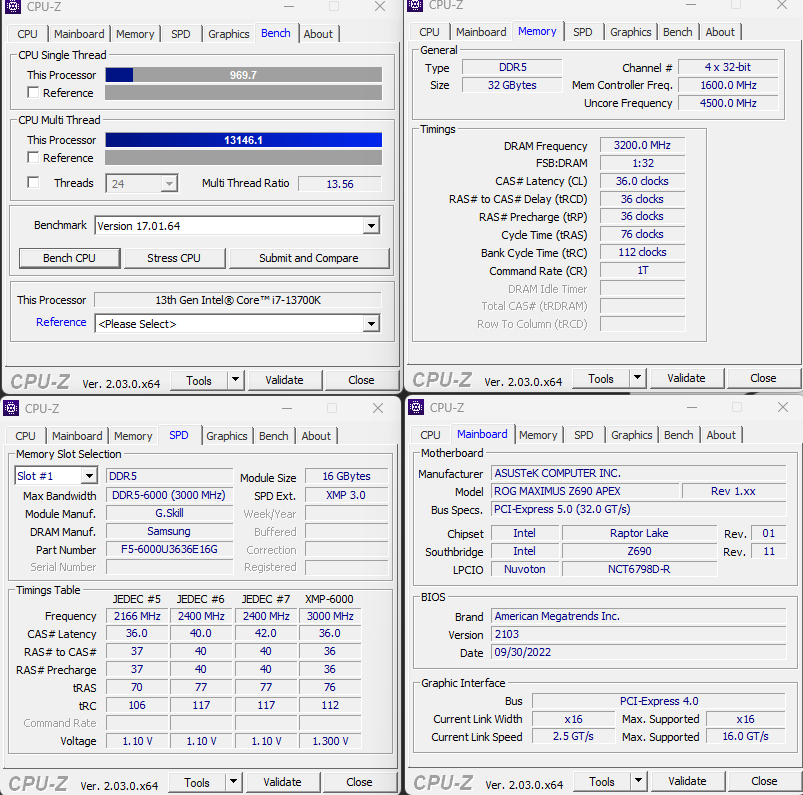Click the Multi Thread Ratio field showing 13.56
803x795 pixels.
pos(340,183)
